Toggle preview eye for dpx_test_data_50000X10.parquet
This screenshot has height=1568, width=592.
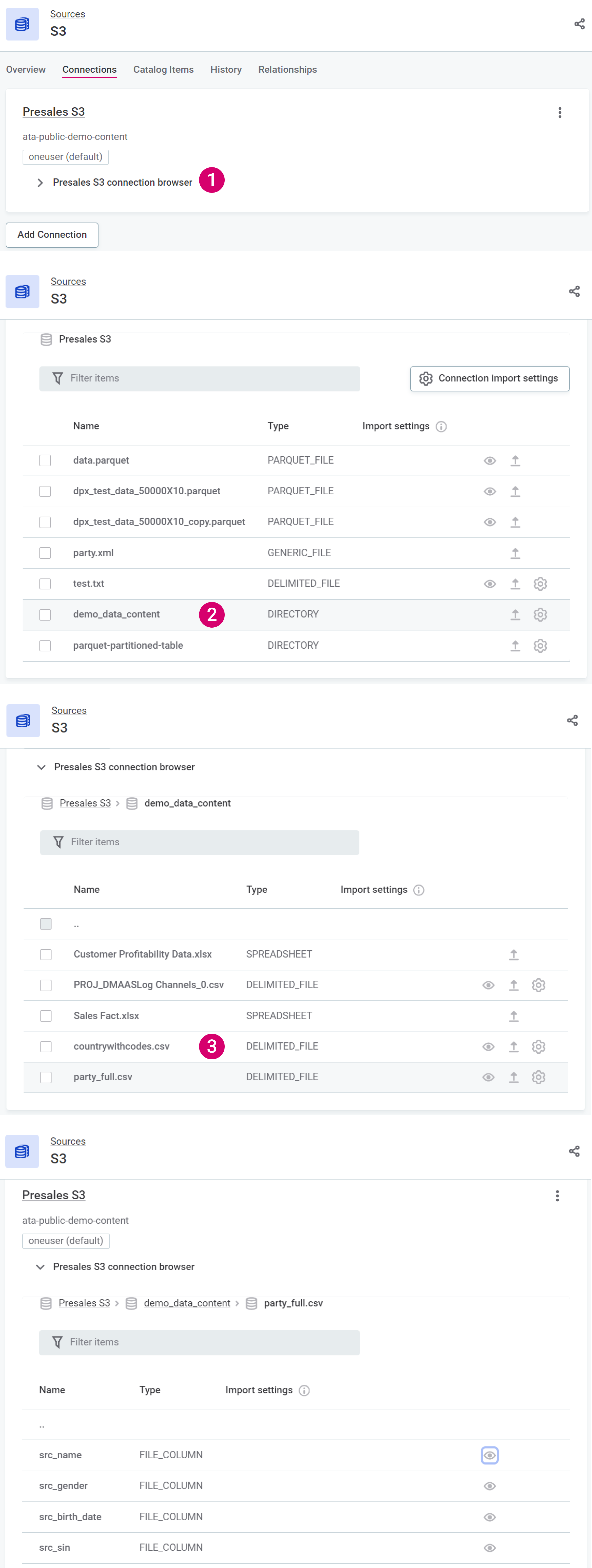(489, 491)
